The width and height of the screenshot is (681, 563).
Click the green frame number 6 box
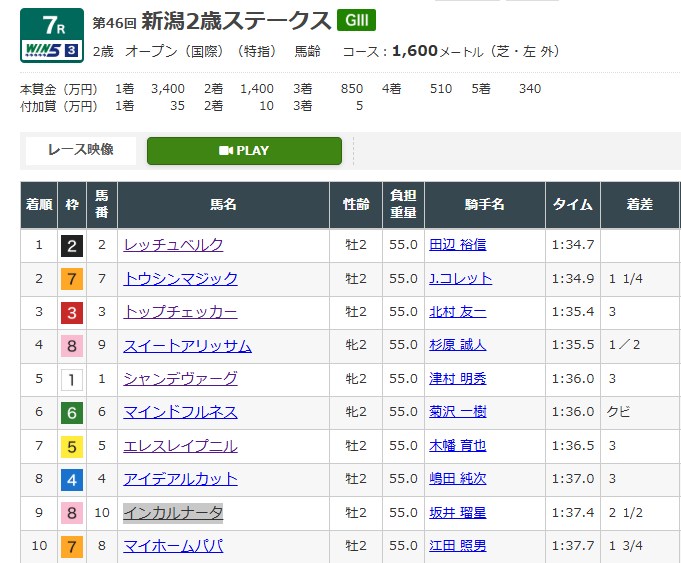click(x=72, y=412)
